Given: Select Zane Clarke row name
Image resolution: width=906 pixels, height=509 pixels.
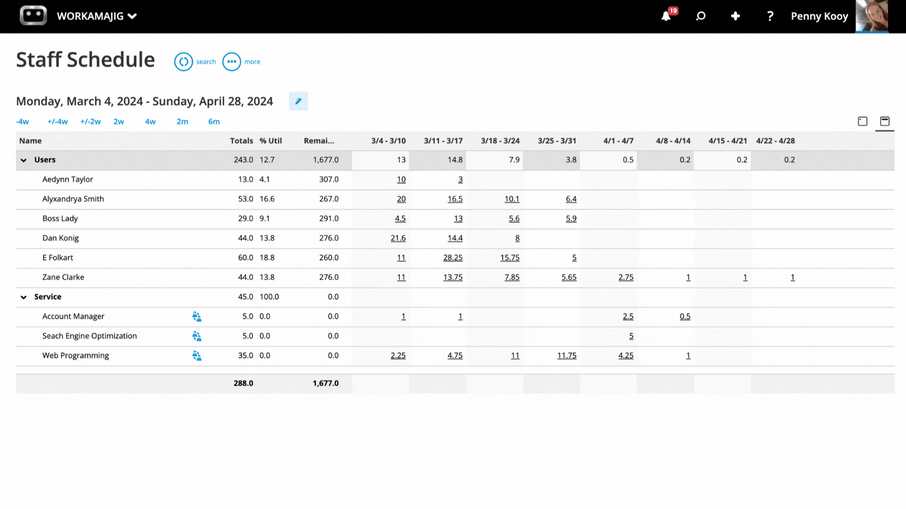Looking at the screenshot, I should 64,277.
